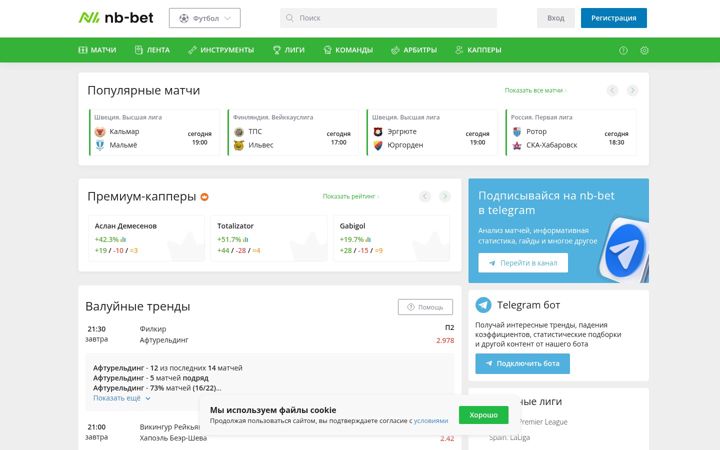
Task: Click the Мальмё team crest
Action: point(100,145)
